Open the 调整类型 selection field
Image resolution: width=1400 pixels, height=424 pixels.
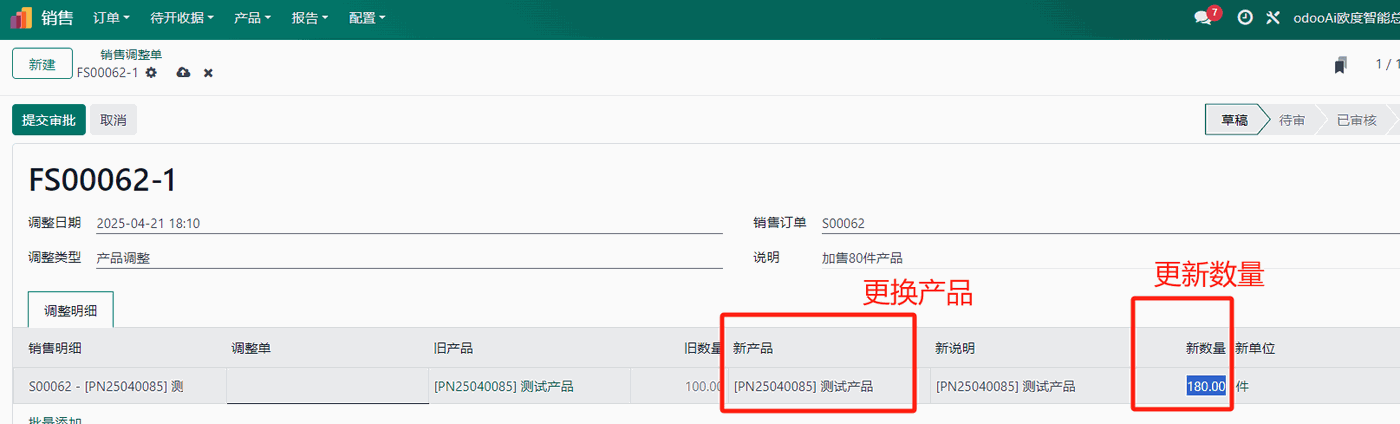click(409, 258)
